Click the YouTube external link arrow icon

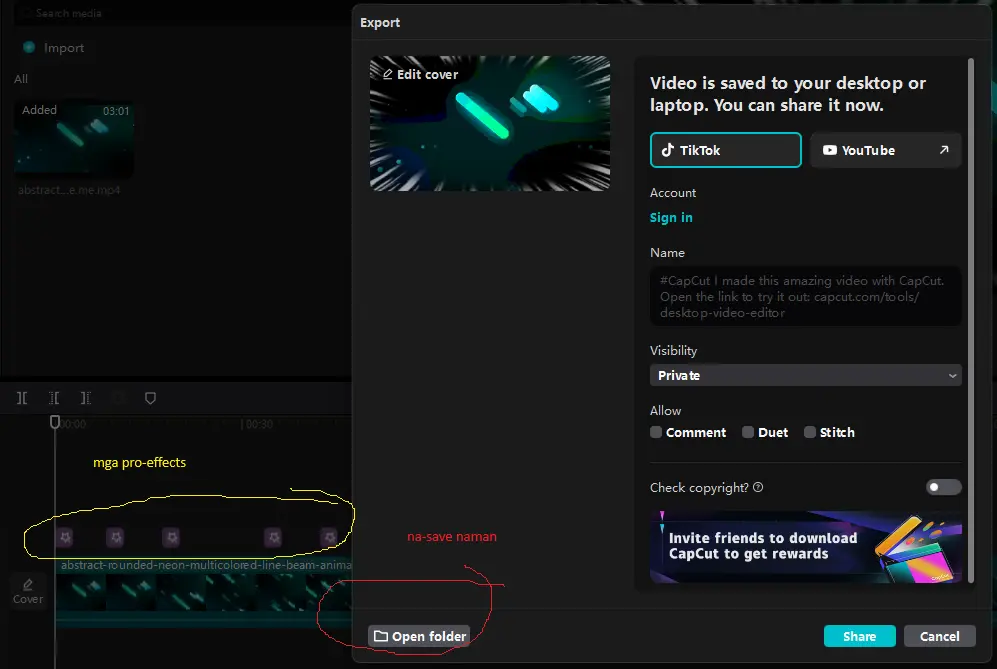point(944,149)
